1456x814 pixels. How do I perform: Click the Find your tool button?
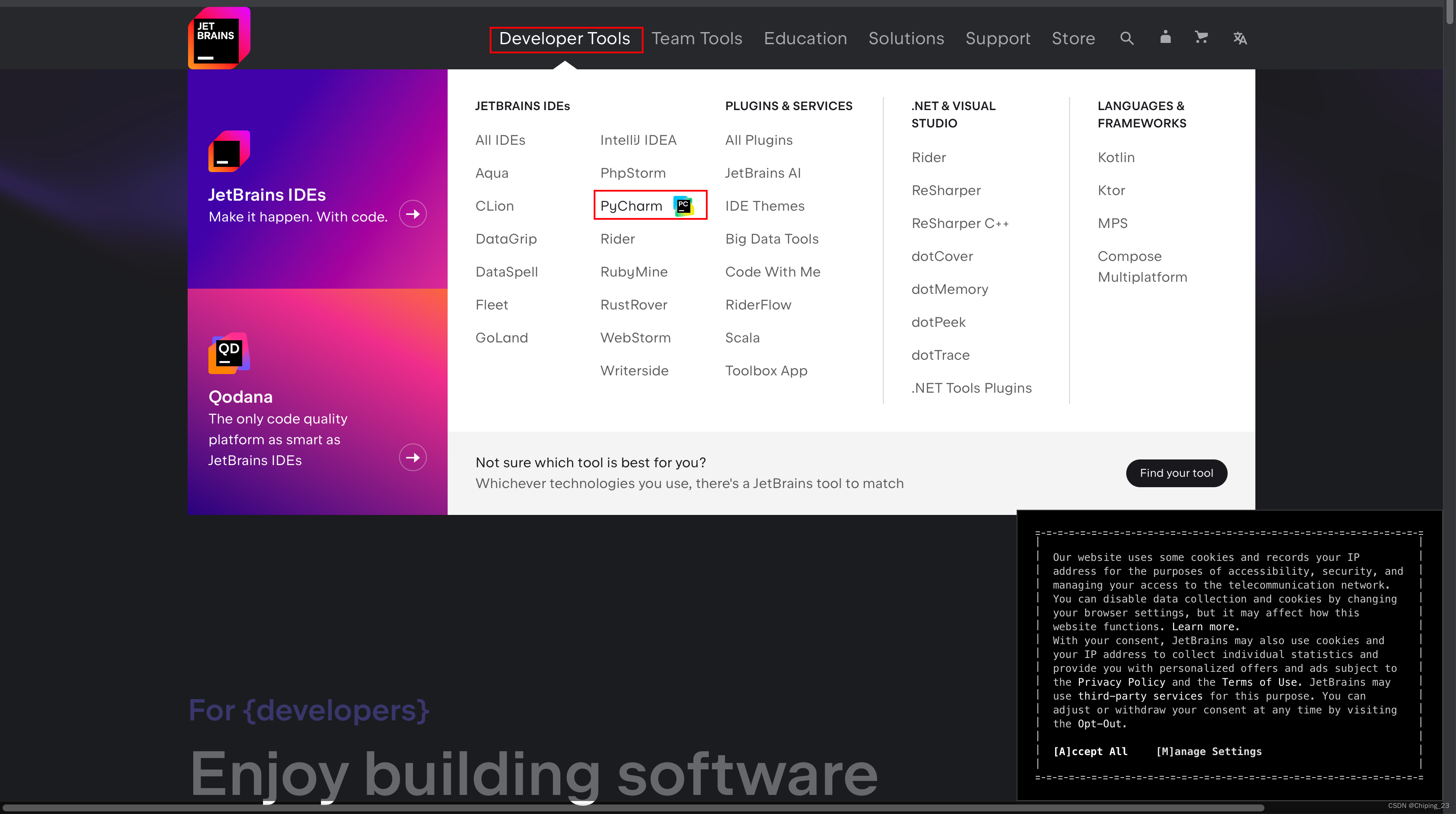tap(1177, 473)
